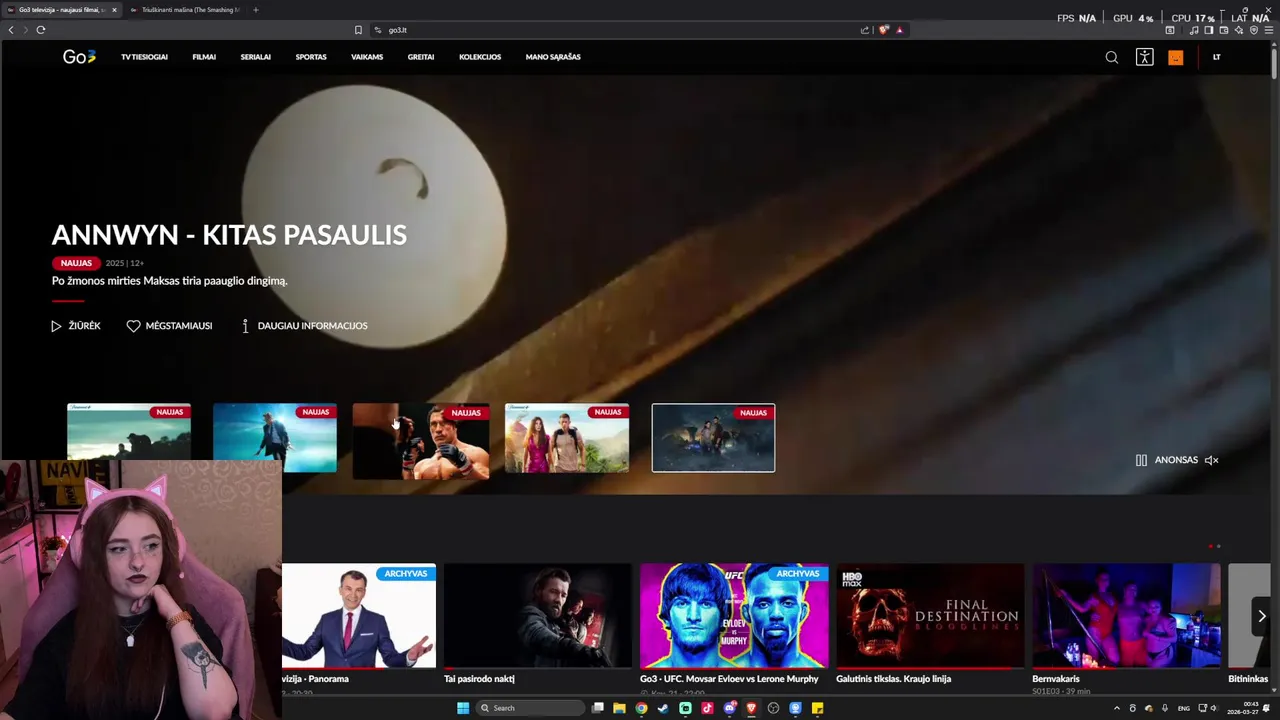Open Chrome on taskbar

[x=641, y=708]
